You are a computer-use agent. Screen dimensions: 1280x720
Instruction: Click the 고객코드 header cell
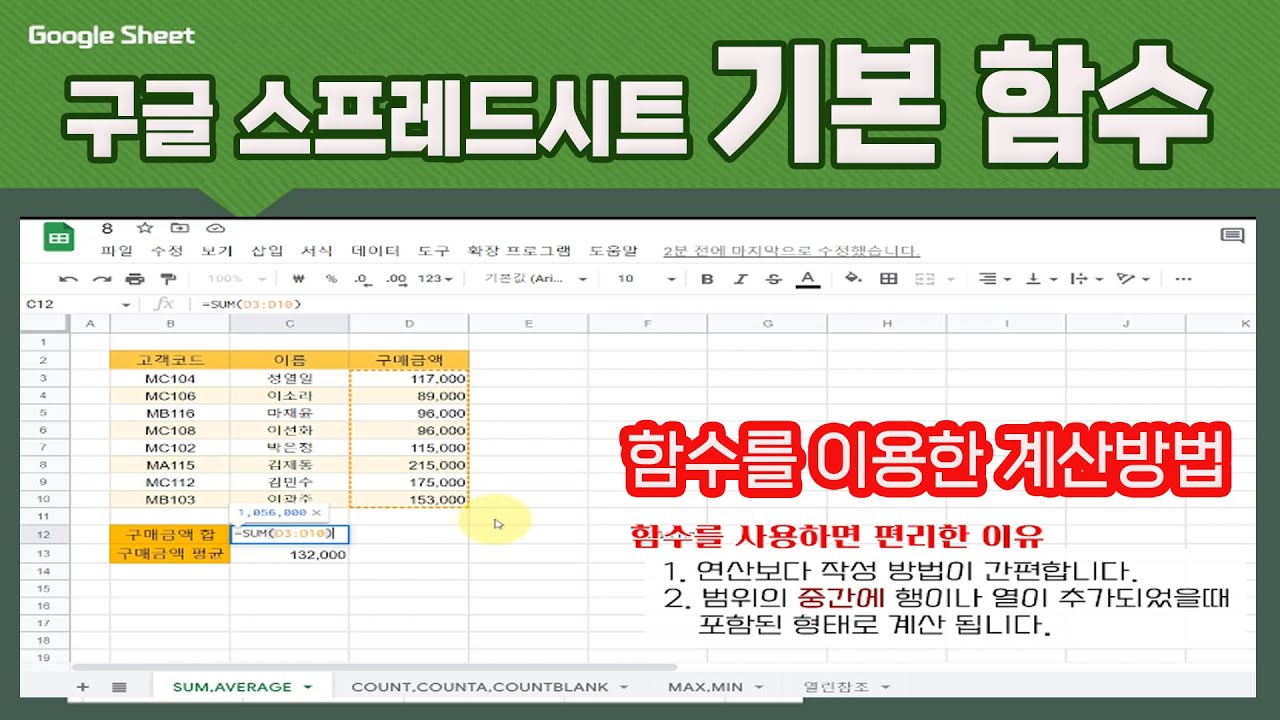(170, 360)
